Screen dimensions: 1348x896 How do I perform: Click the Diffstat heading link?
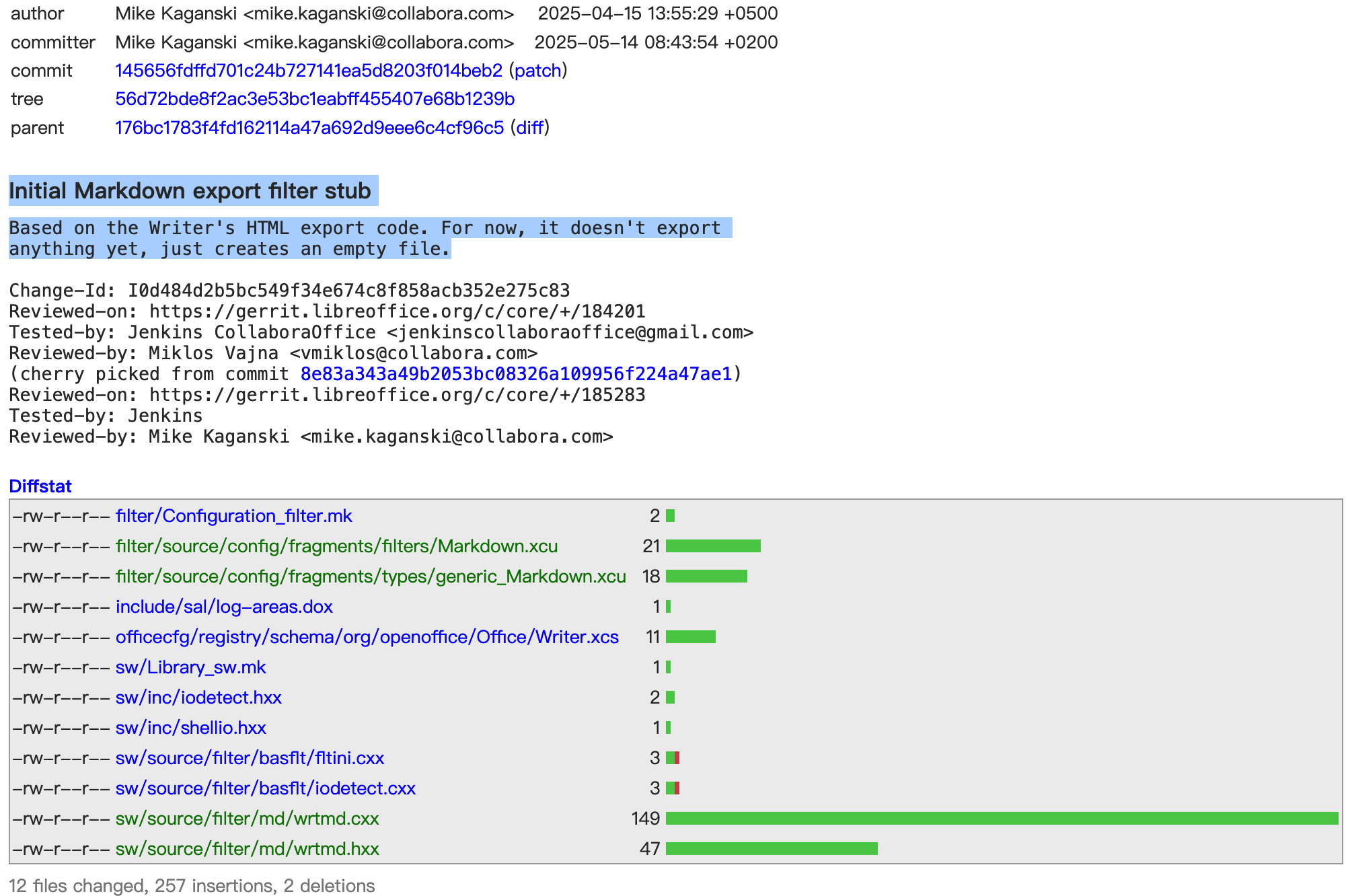(x=40, y=486)
